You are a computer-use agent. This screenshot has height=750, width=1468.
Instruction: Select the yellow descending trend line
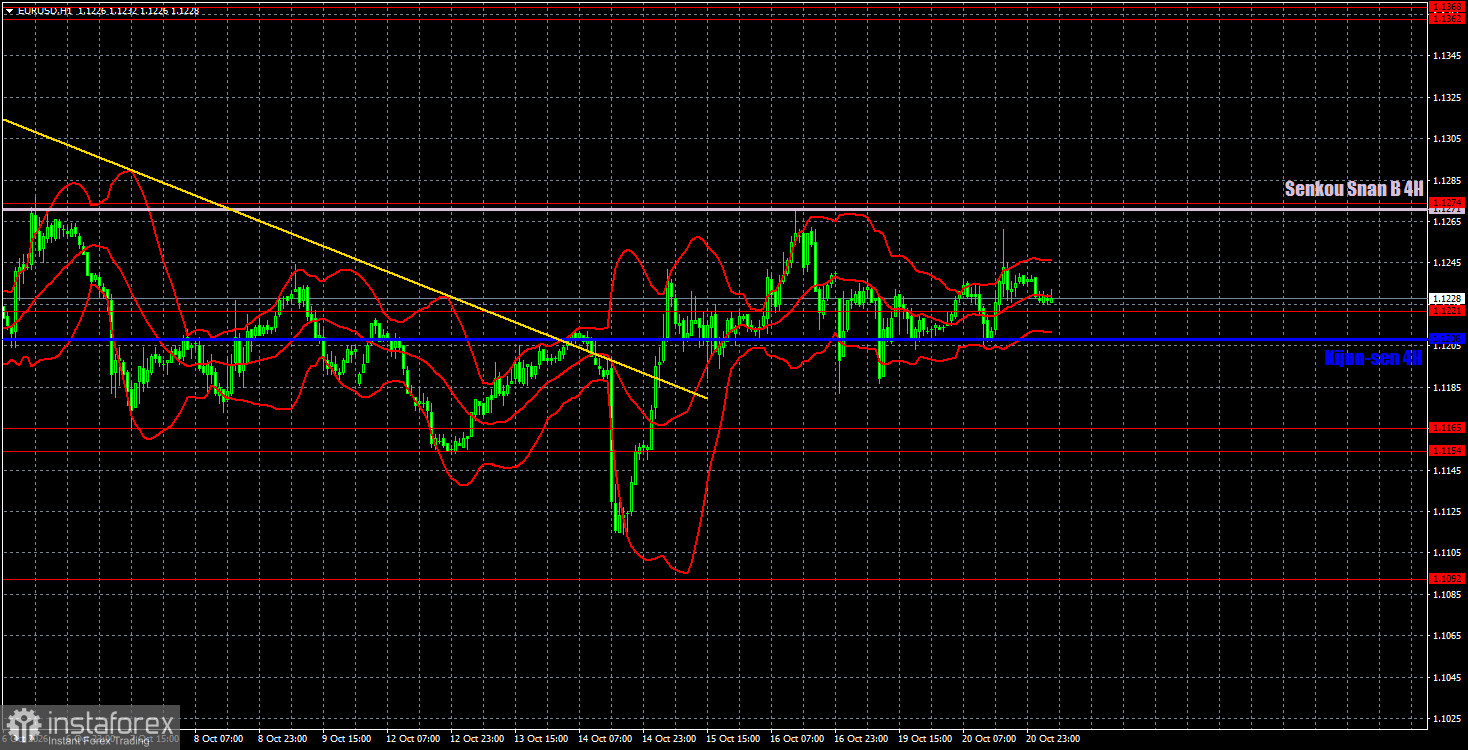point(355,259)
